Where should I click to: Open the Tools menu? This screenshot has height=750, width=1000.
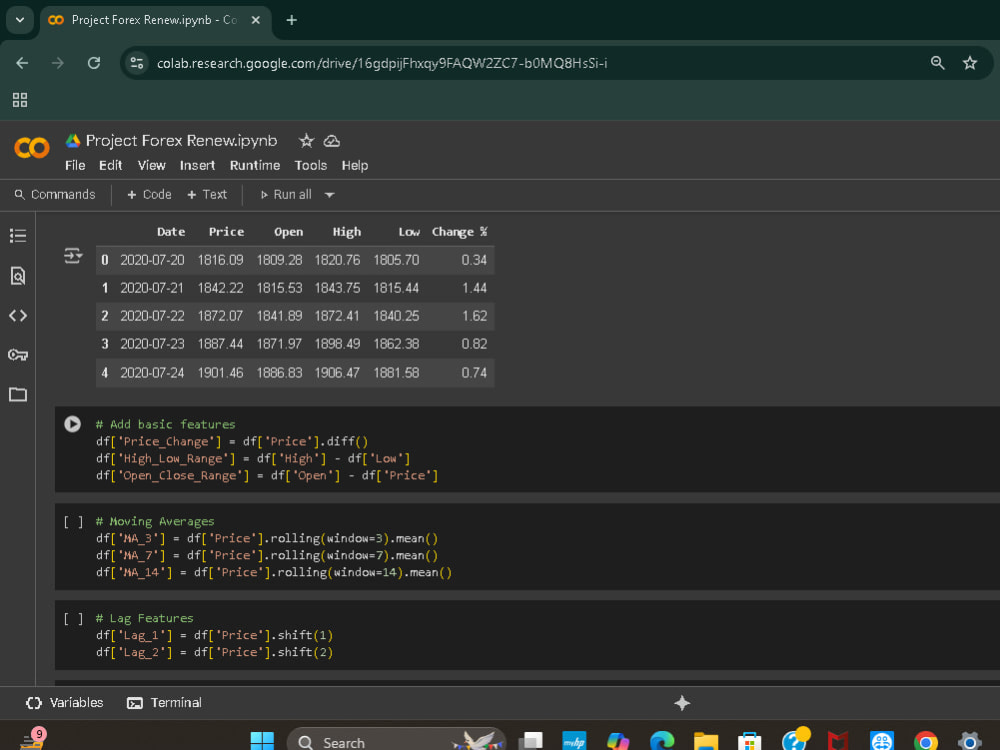[x=311, y=165]
